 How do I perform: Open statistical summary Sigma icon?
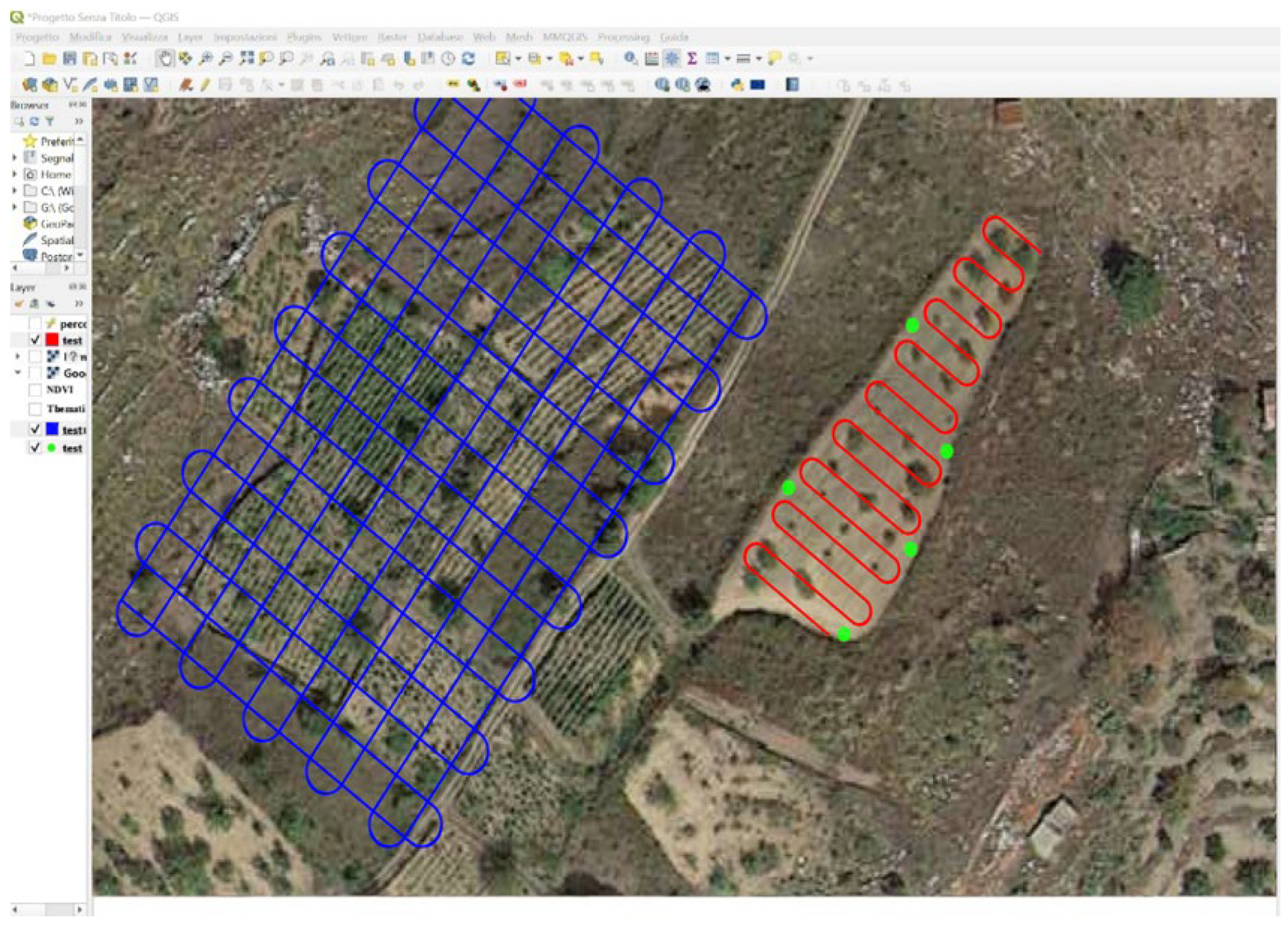click(692, 59)
